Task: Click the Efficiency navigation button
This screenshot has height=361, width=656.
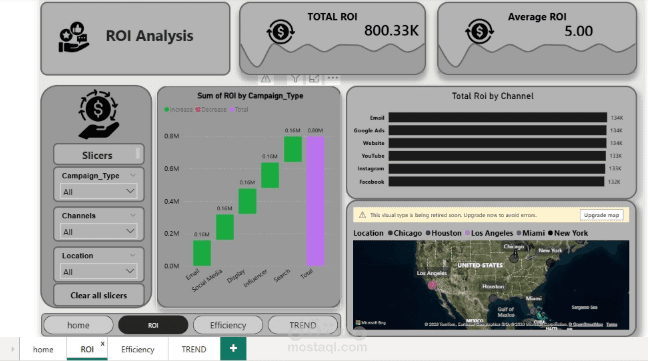Action: pyautogui.click(x=228, y=325)
